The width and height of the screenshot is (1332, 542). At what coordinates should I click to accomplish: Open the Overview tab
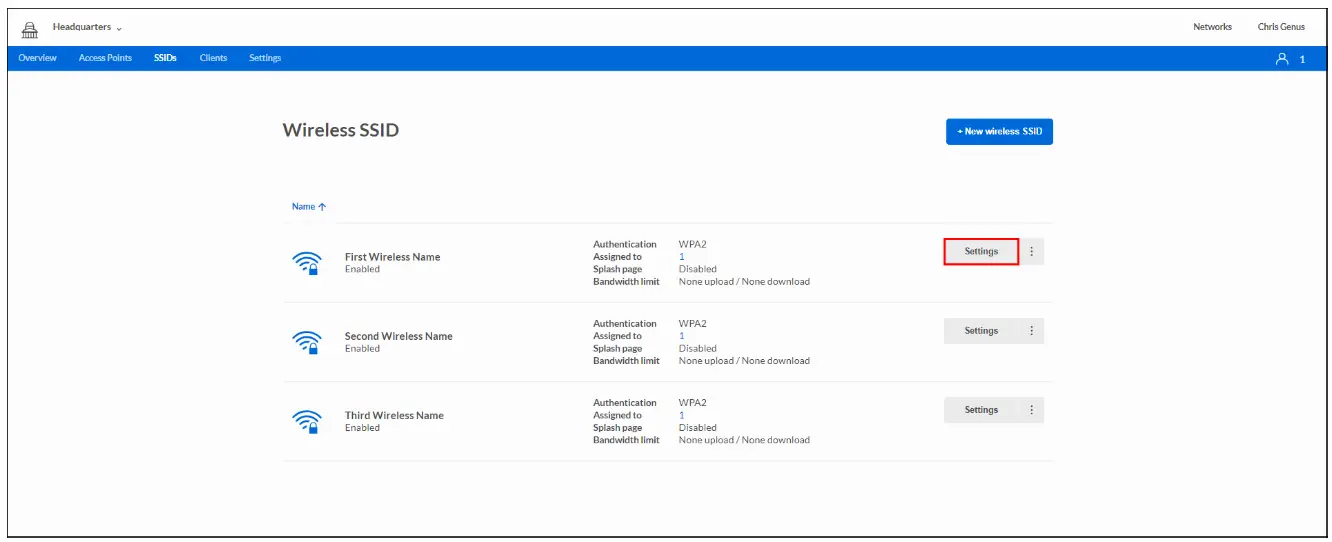[x=37, y=58]
